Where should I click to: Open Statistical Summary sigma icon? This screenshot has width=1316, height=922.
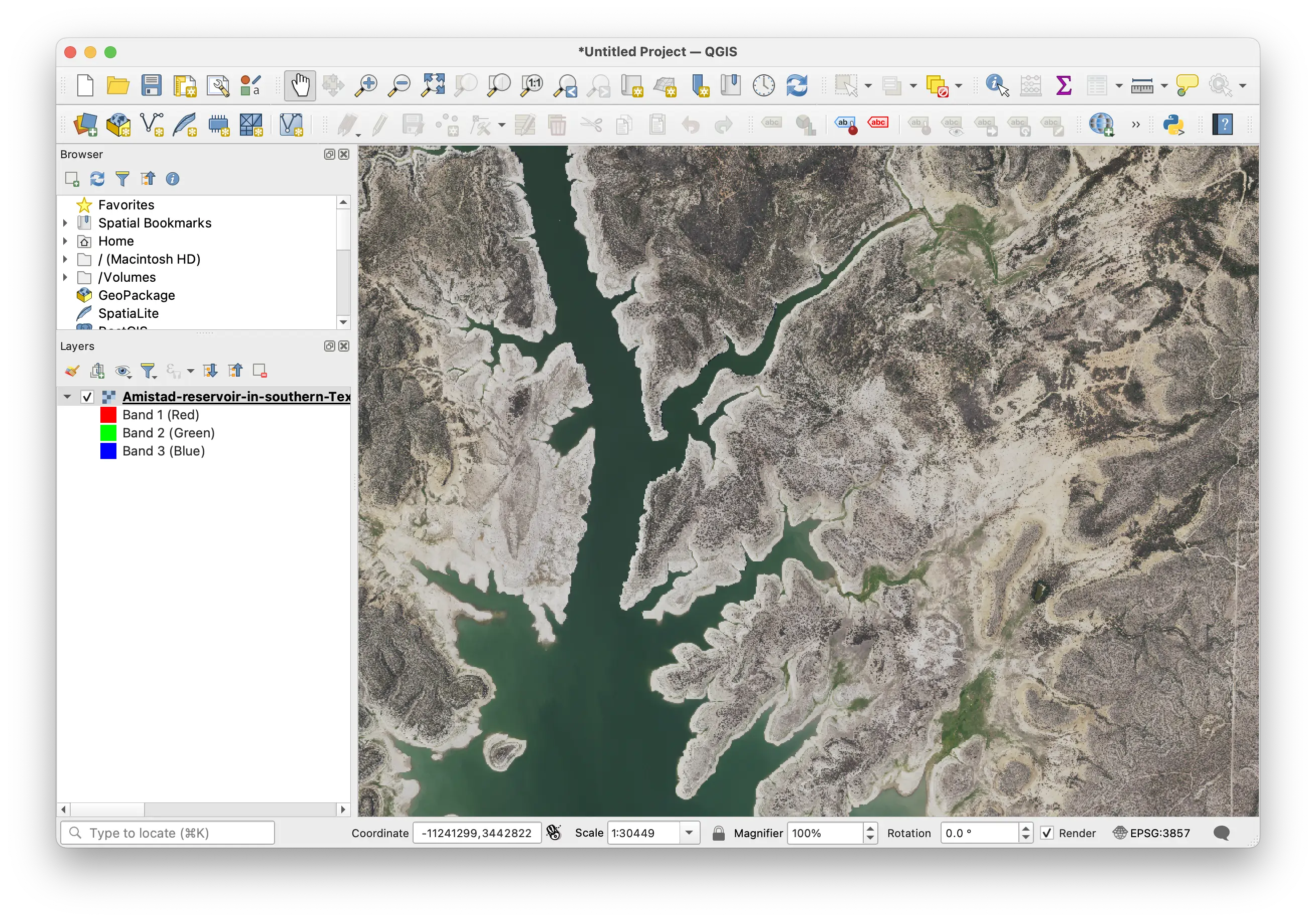pos(1064,86)
